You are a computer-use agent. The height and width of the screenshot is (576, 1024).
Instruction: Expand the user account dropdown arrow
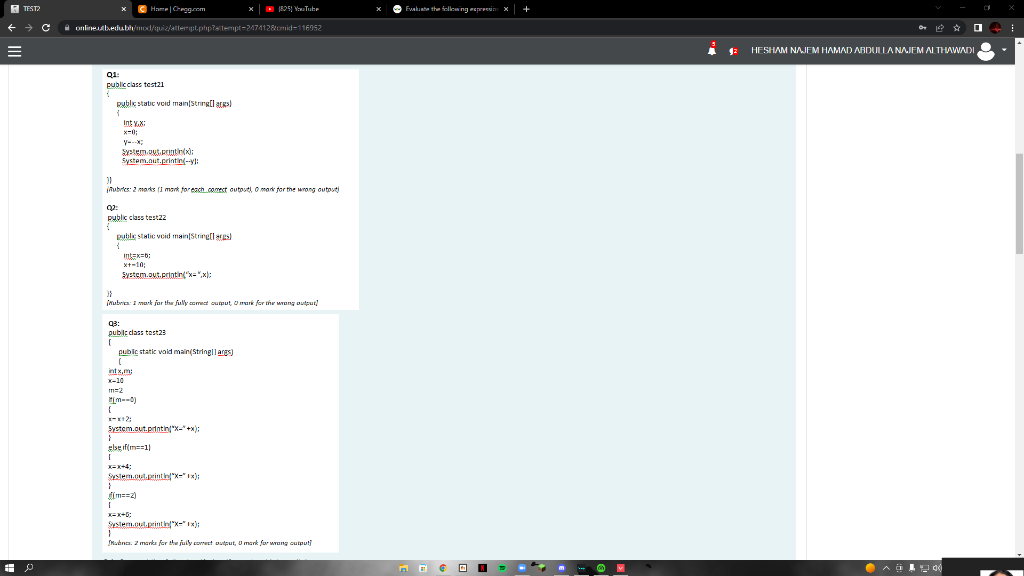click(x=1003, y=48)
